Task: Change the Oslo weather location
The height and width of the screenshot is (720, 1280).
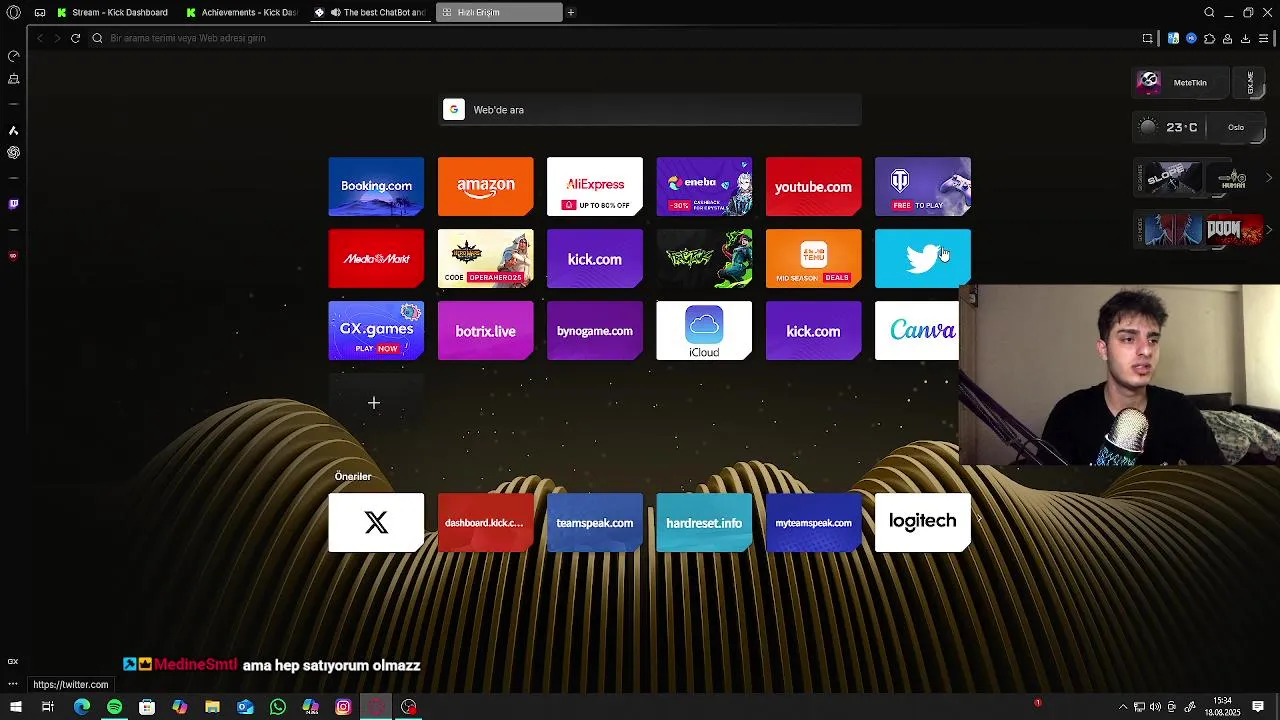Action: point(1236,127)
